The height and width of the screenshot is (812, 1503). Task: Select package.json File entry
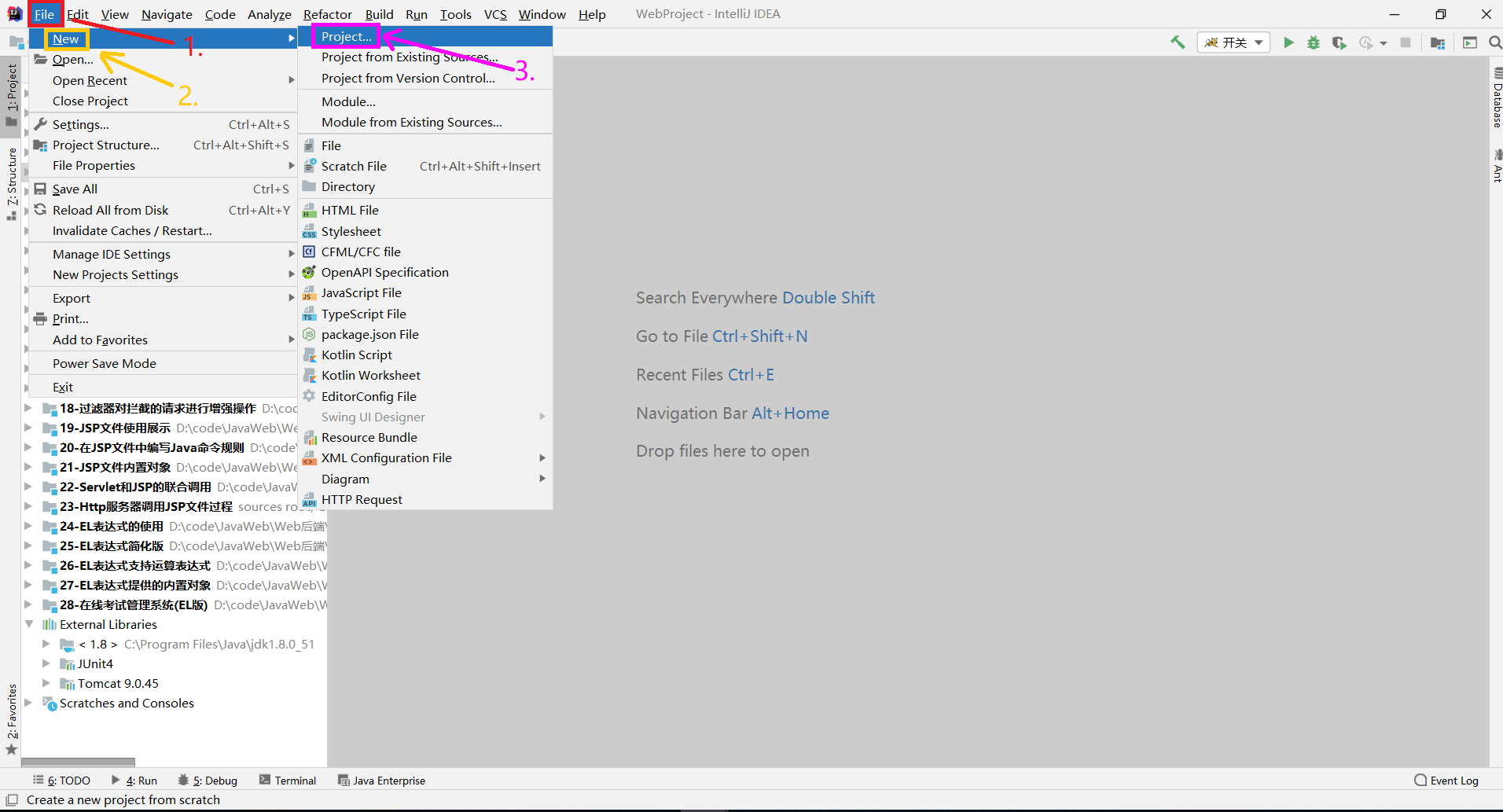[425, 334]
